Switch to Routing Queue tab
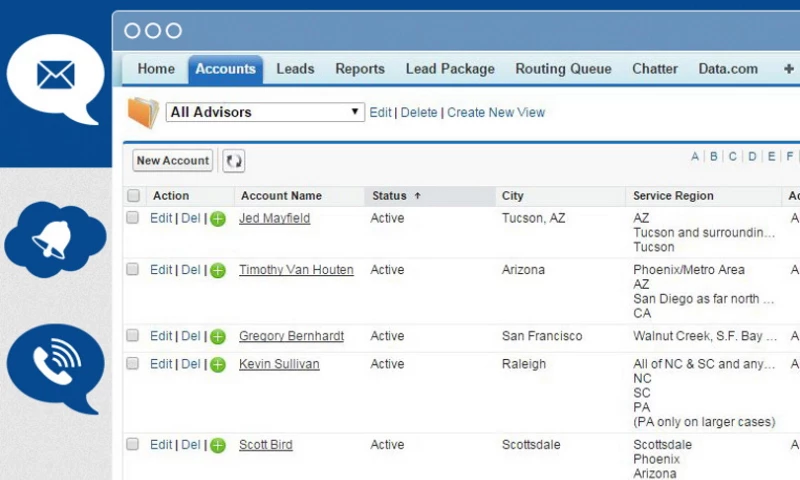This screenshot has height=480, width=800. 563,69
